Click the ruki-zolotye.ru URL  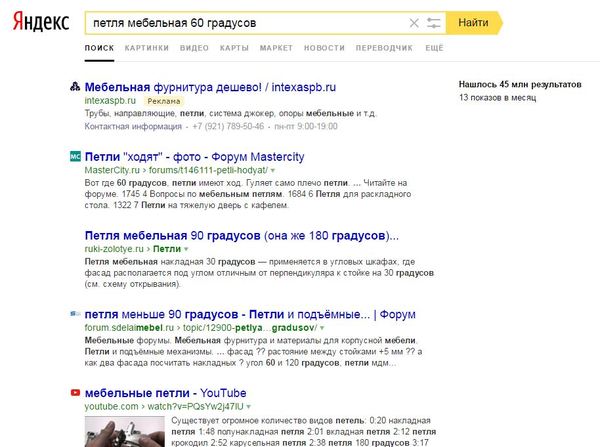pos(114,249)
